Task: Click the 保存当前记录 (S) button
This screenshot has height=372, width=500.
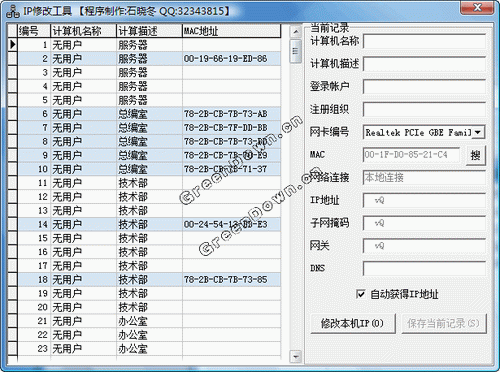Action: pos(444,323)
